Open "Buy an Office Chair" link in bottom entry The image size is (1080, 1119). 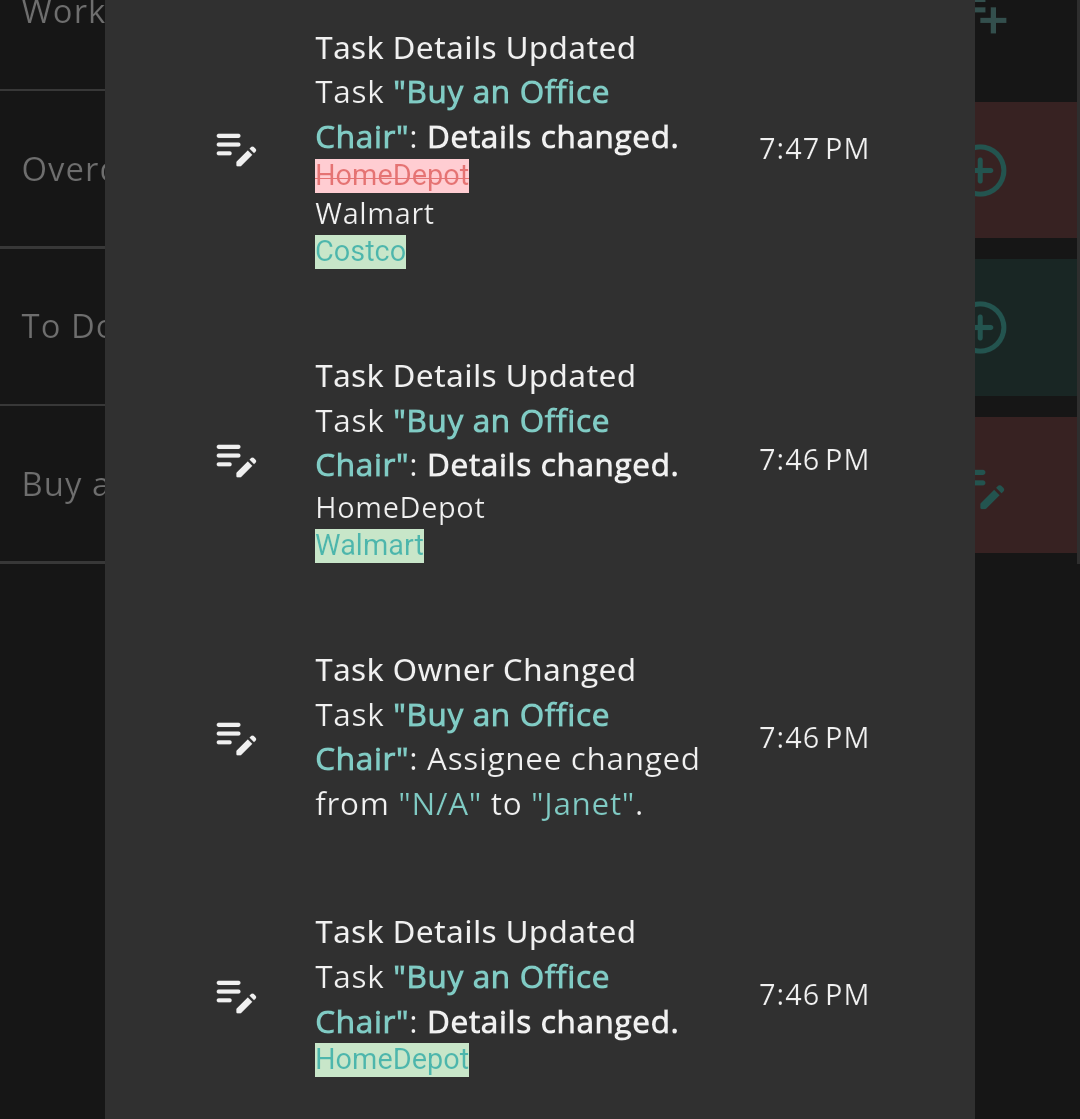[x=463, y=999]
